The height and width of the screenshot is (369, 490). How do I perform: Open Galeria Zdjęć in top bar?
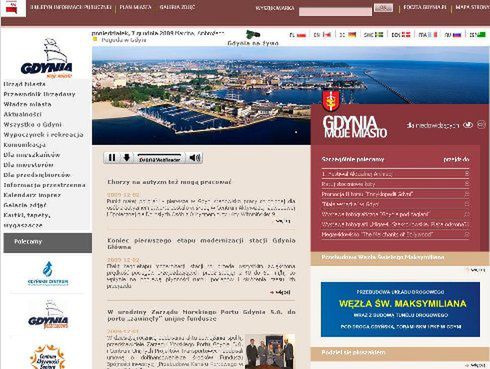pyautogui.click(x=177, y=7)
